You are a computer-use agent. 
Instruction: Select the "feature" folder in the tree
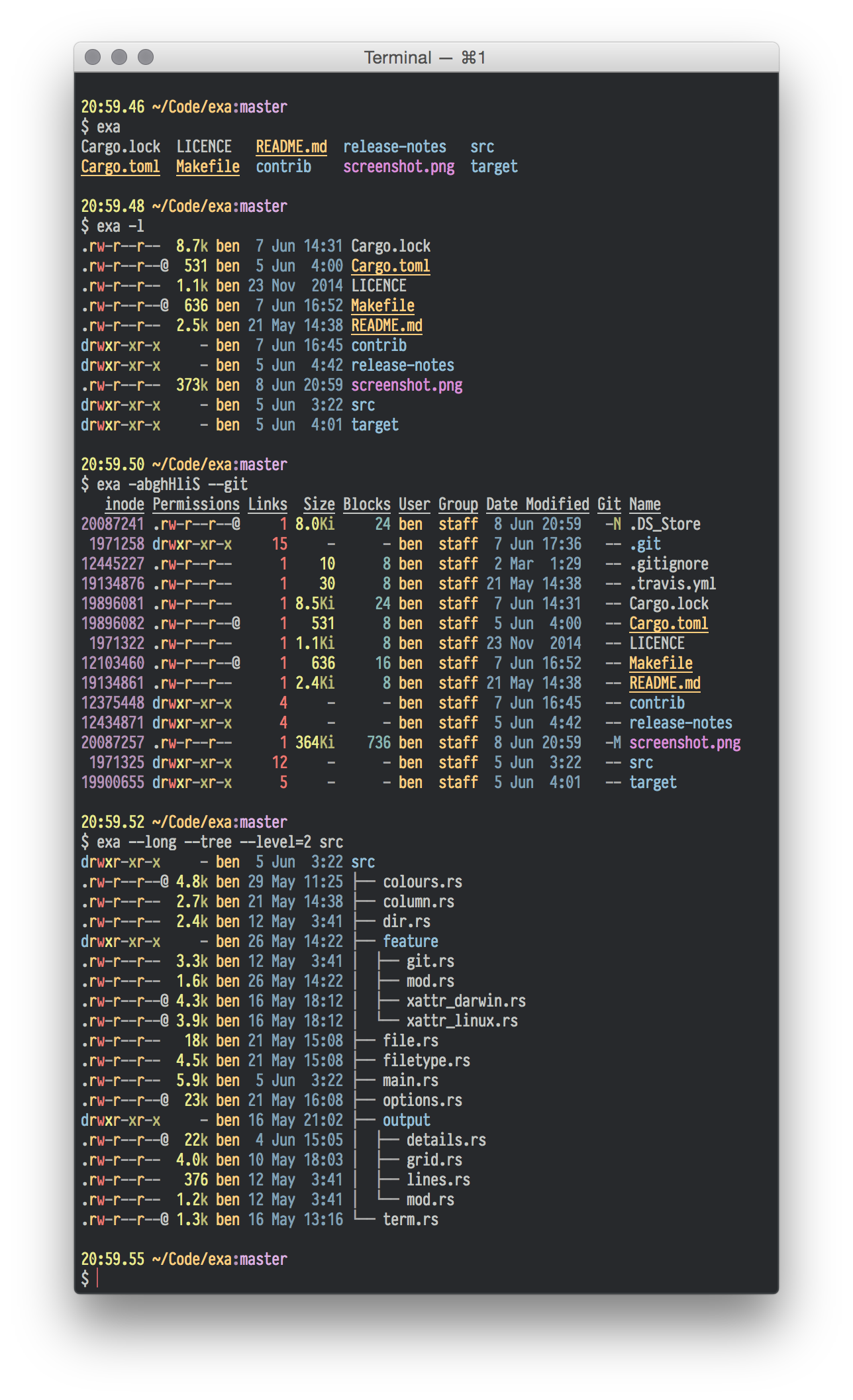pyautogui.click(x=410, y=941)
